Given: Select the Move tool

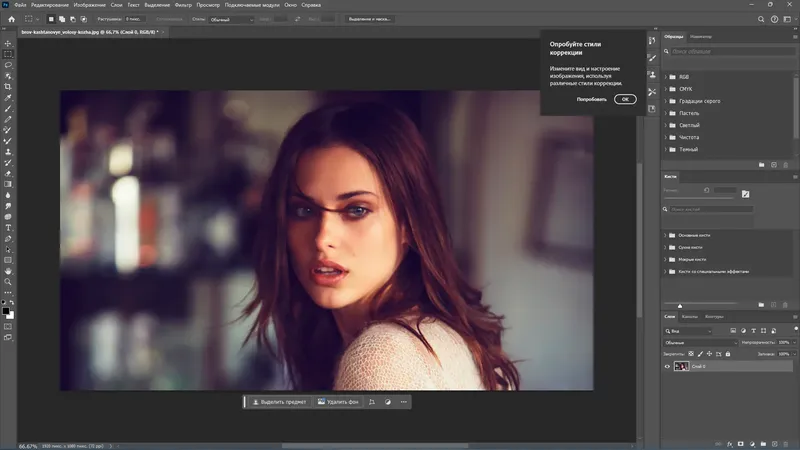Looking at the screenshot, I should [8, 43].
